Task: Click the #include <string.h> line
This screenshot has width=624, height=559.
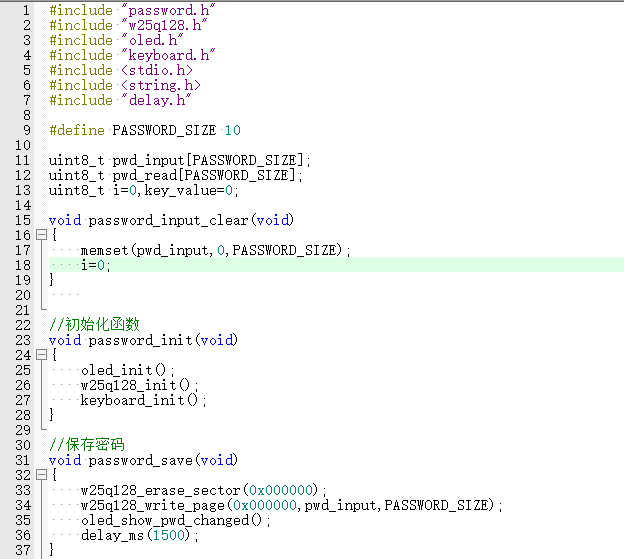Action: [x=125, y=86]
